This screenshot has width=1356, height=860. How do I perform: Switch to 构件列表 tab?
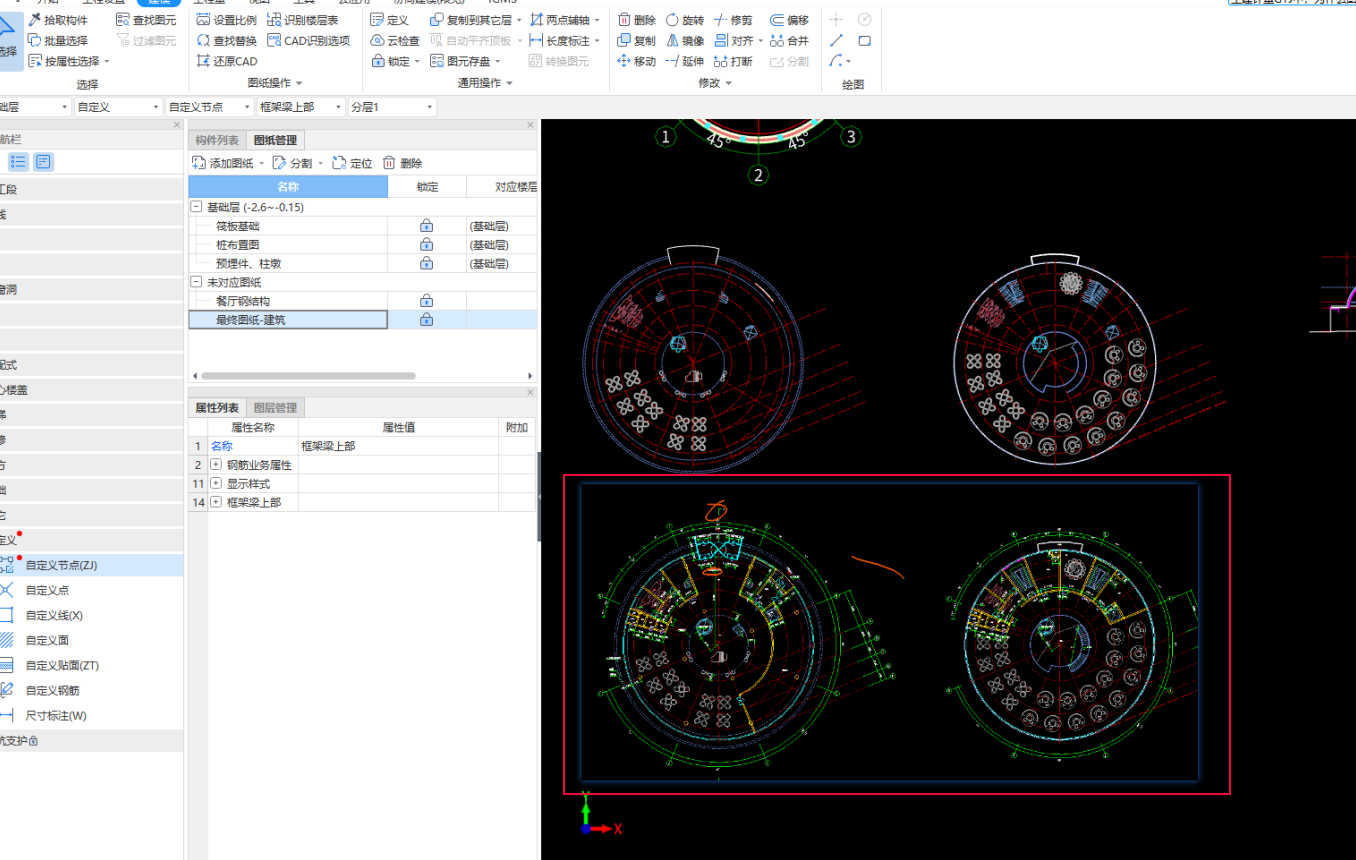coord(217,140)
